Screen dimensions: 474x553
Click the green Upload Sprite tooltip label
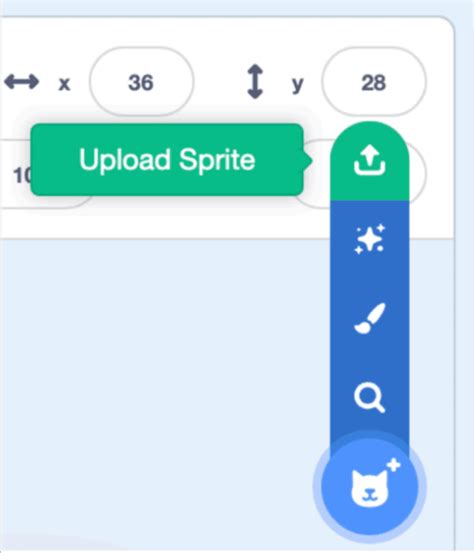(x=167, y=160)
